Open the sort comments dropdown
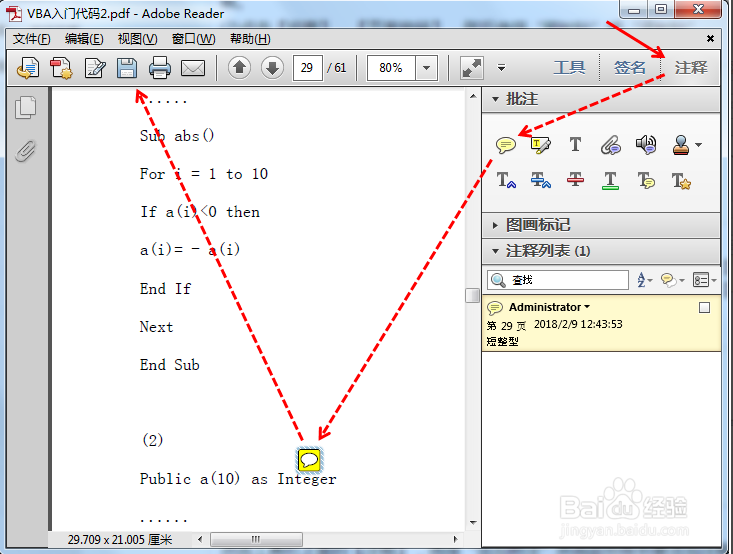The height and width of the screenshot is (554, 733). [645, 280]
